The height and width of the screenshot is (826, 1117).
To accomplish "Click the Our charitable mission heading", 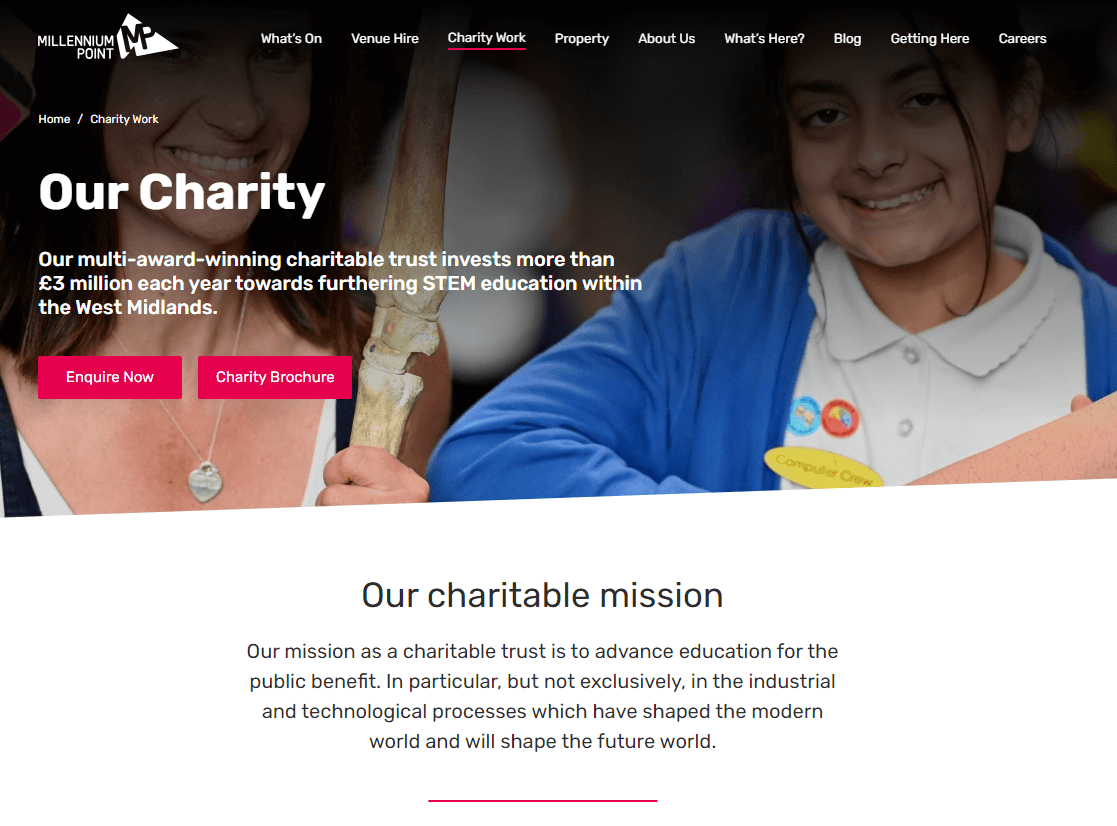I will click(542, 595).
